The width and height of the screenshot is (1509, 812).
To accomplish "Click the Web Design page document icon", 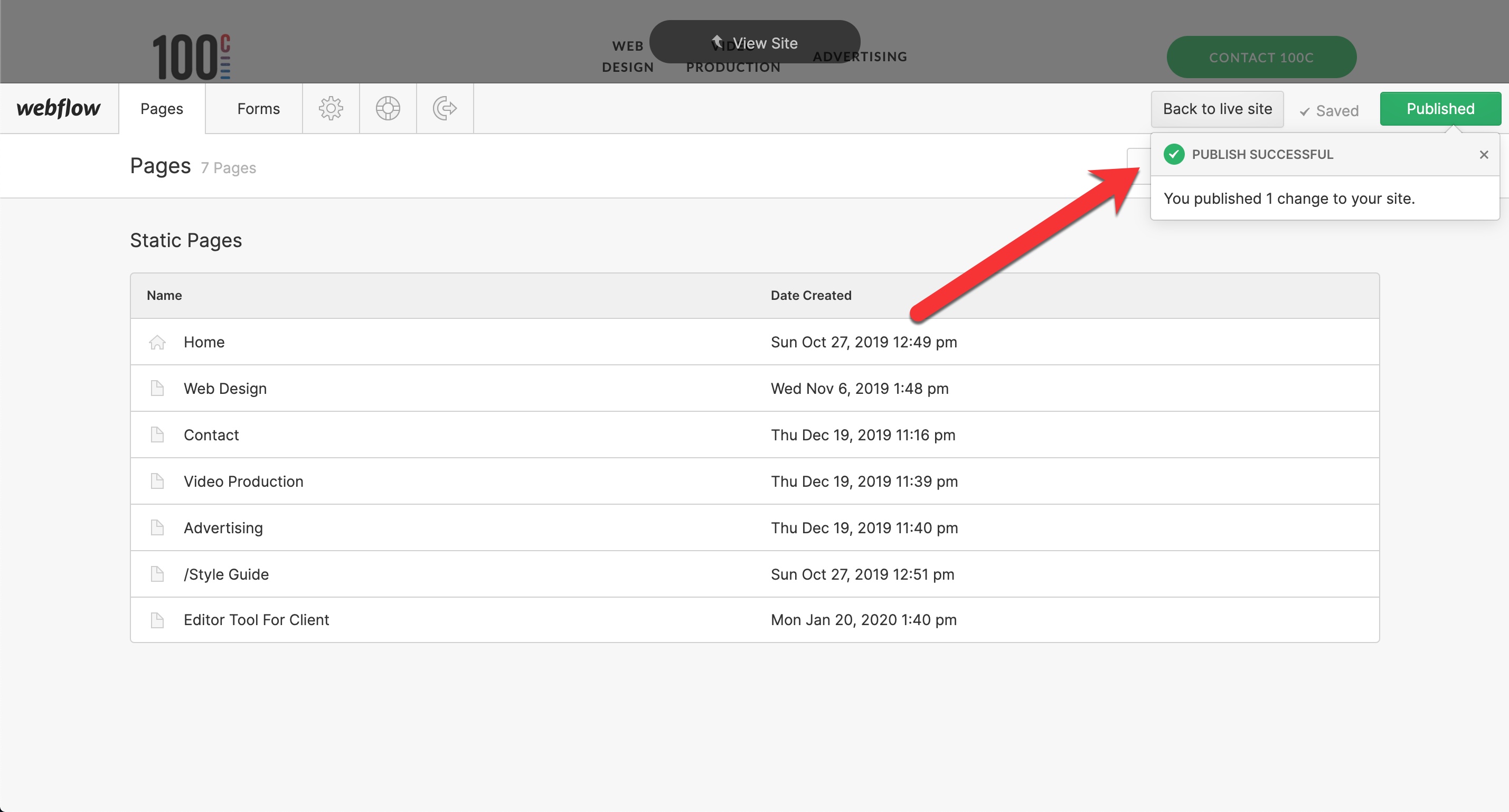I will [157, 389].
